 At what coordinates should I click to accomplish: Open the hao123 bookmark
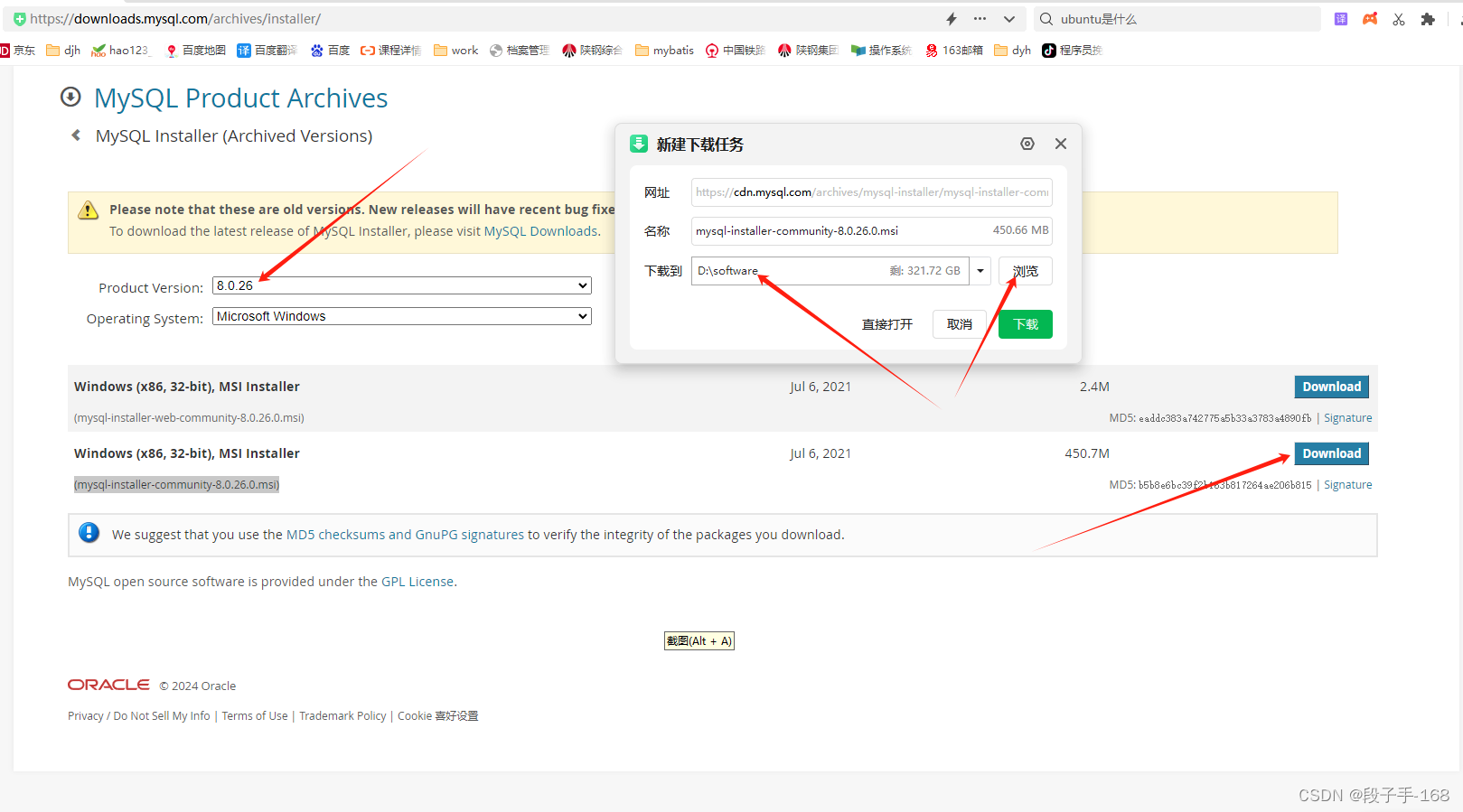(x=120, y=51)
